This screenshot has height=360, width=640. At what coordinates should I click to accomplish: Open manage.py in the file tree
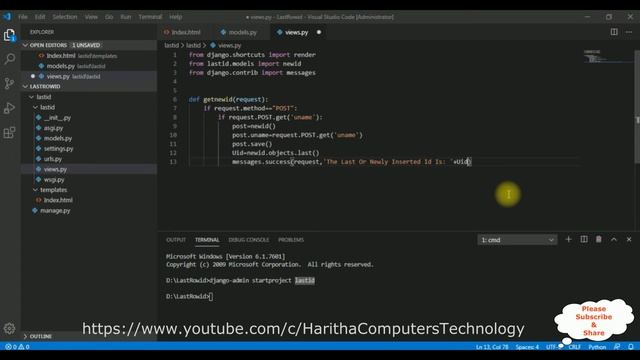coord(55,211)
